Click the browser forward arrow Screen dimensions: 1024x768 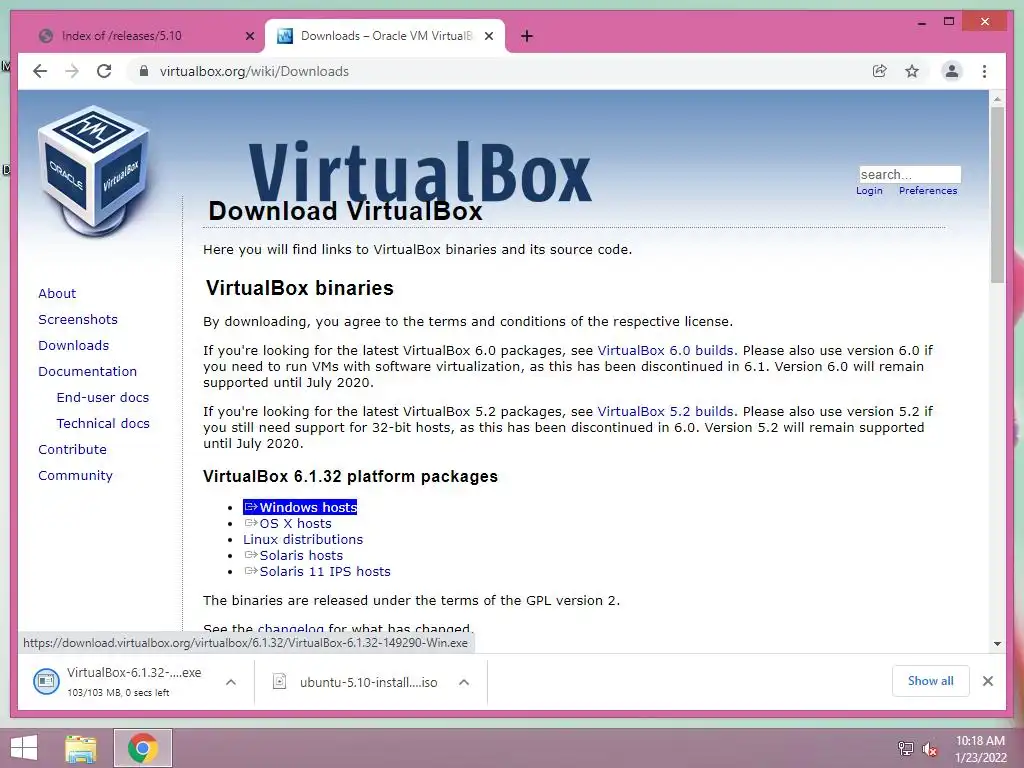pos(72,71)
